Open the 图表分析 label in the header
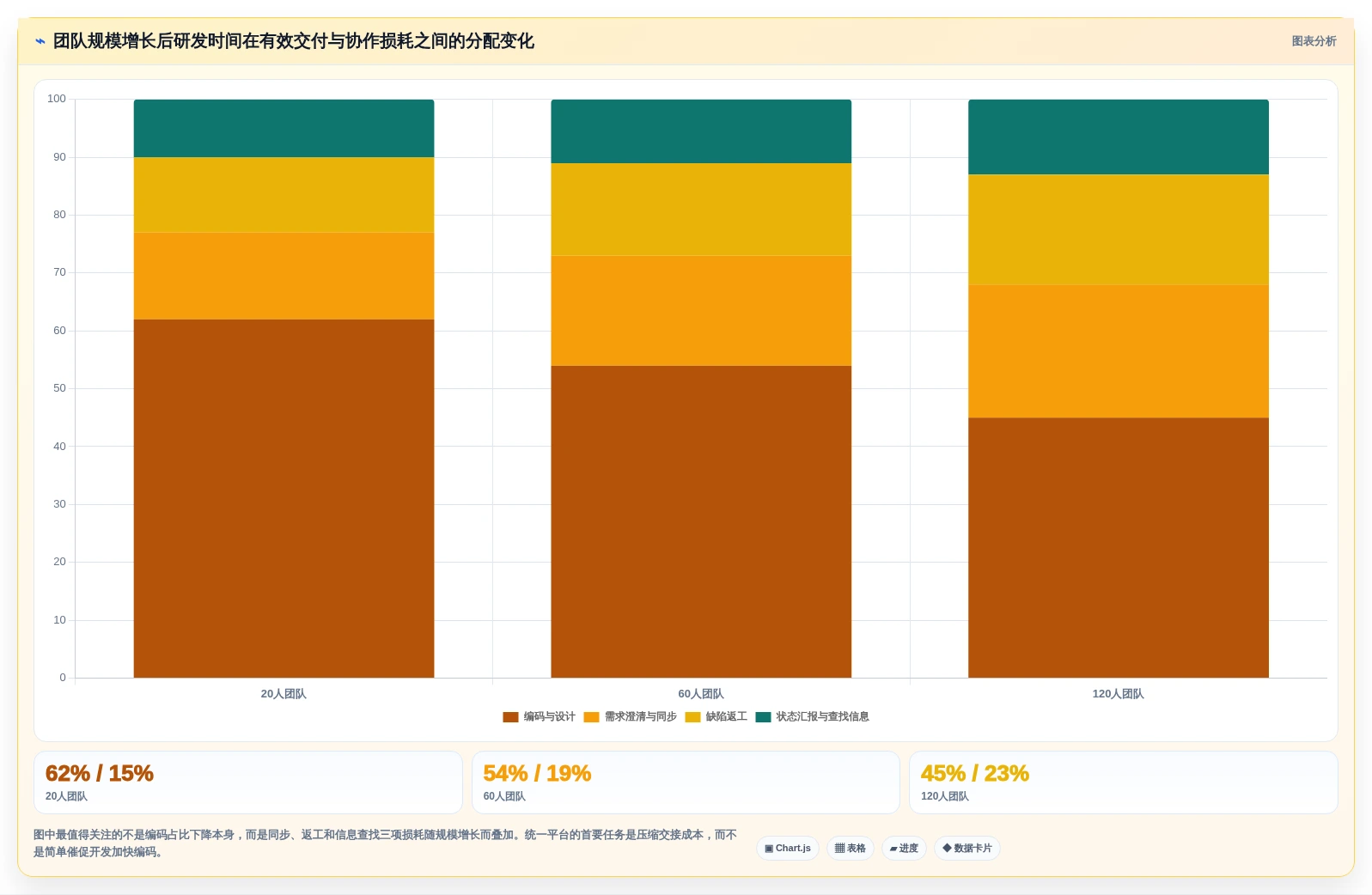This screenshot has width=1372, height=895. pyautogui.click(x=1314, y=41)
